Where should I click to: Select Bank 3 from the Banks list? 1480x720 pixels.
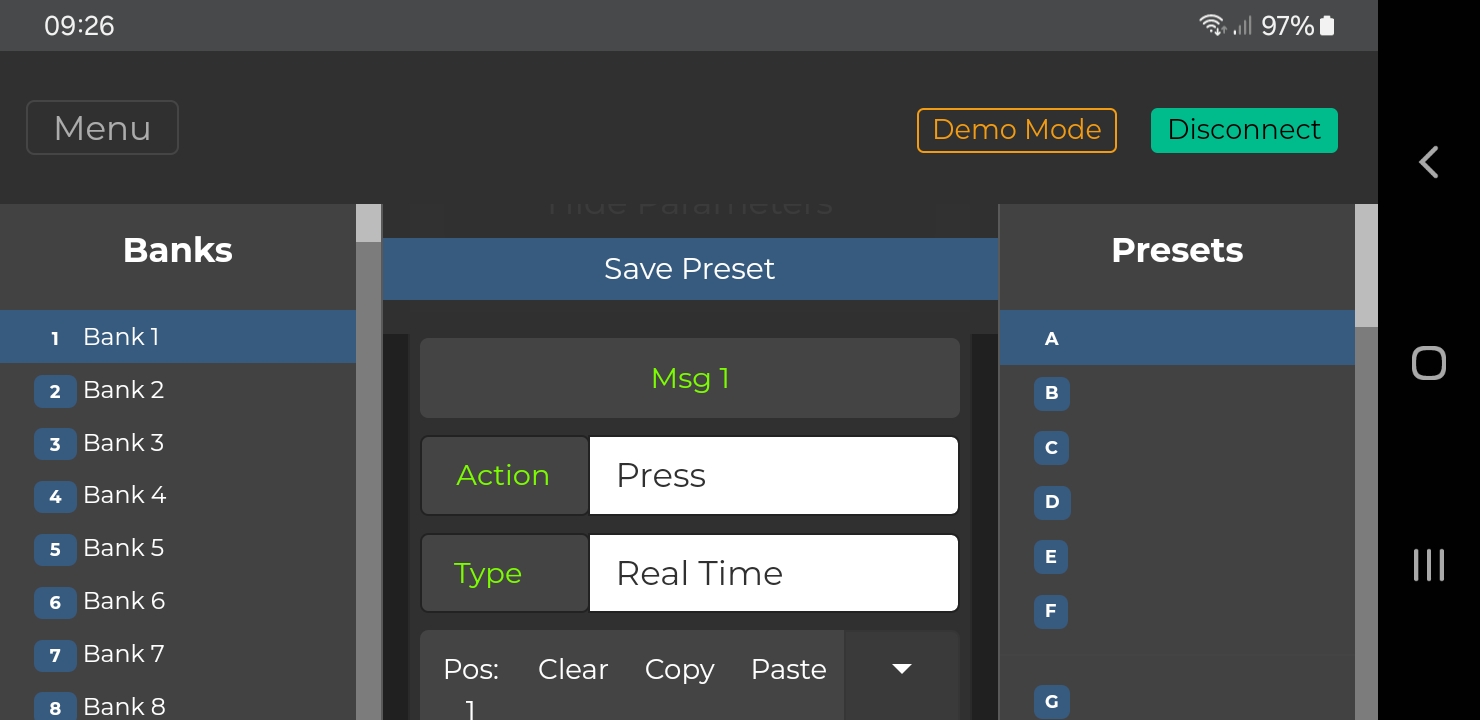123,443
